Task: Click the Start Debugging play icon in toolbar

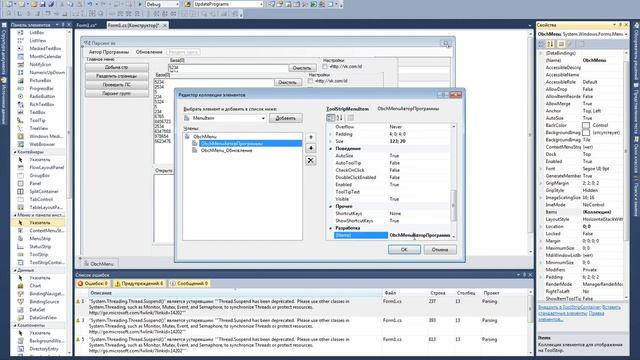Action: click(x=140, y=4)
